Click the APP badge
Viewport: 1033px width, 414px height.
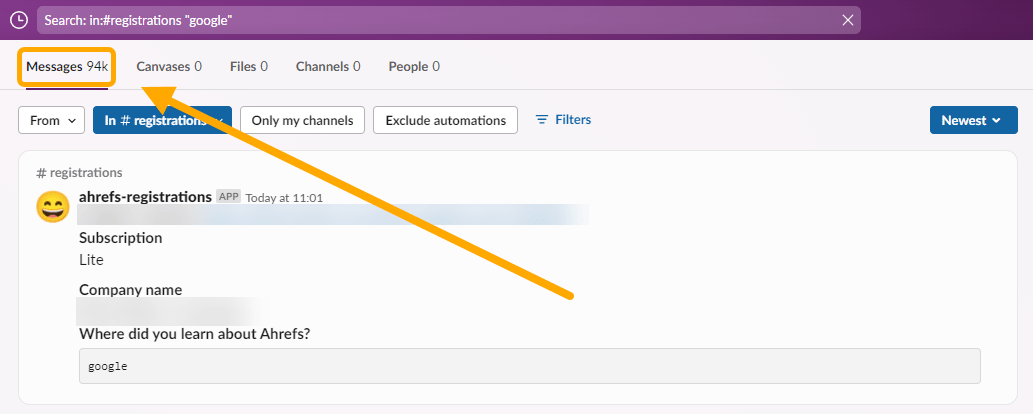(229, 196)
